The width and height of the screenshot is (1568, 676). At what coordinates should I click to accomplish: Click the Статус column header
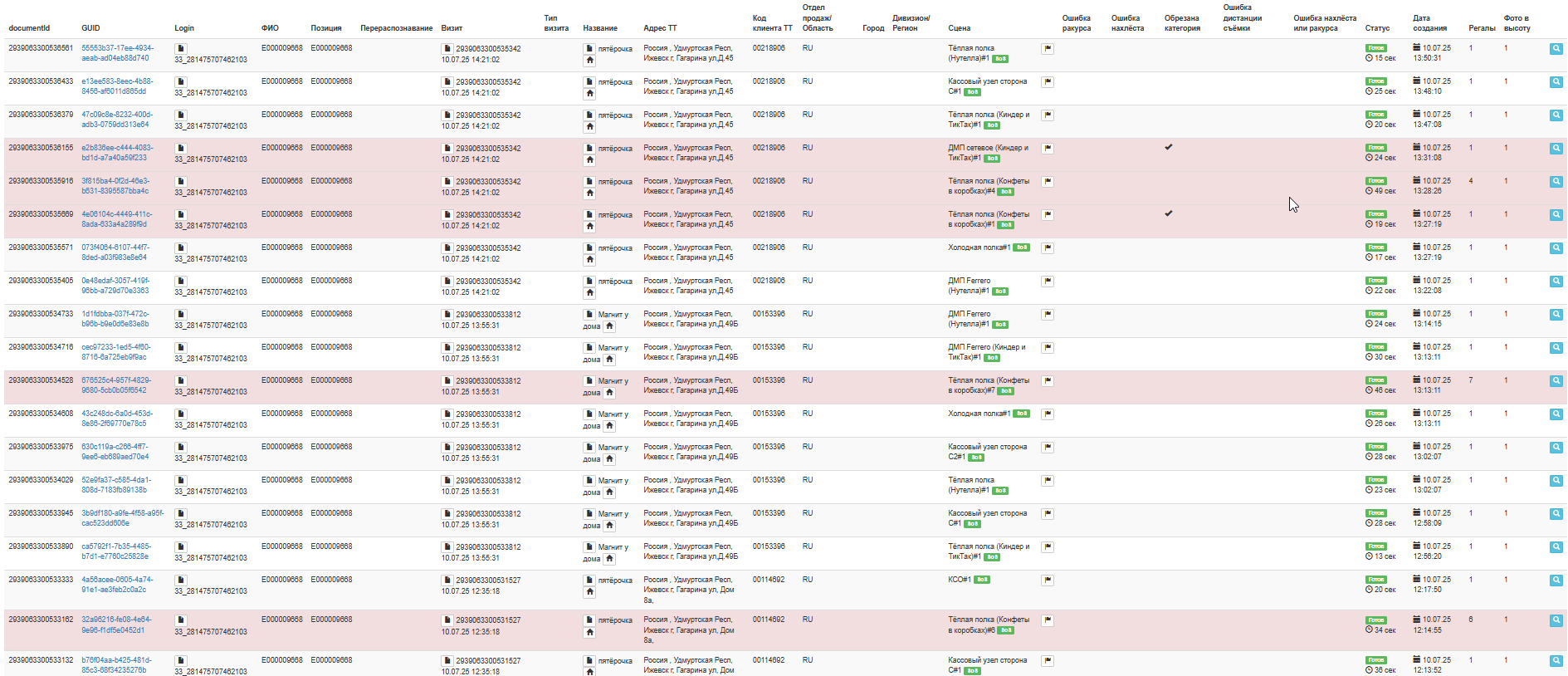coord(1377,28)
